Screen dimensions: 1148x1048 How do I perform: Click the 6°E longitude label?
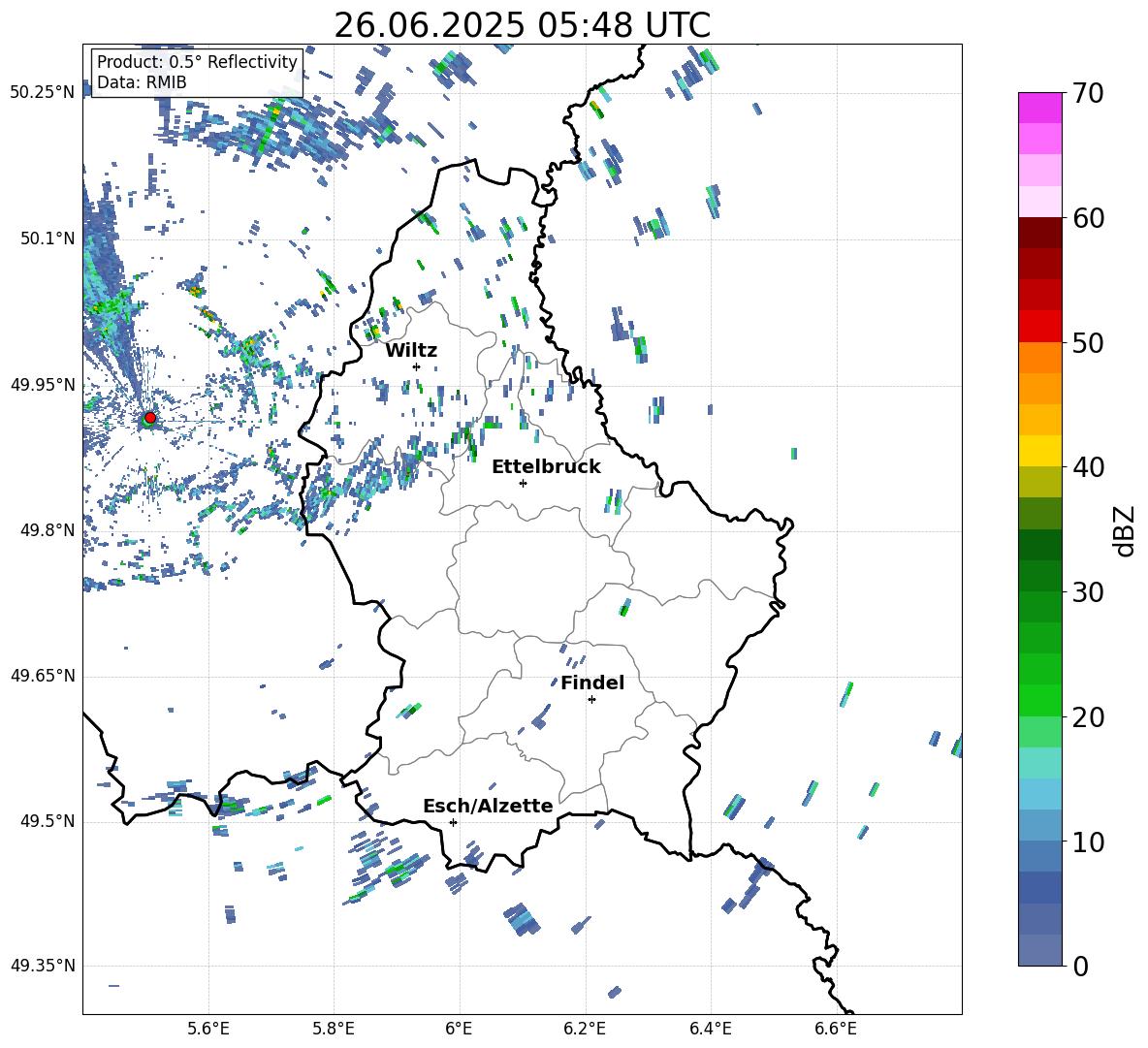(459, 1029)
